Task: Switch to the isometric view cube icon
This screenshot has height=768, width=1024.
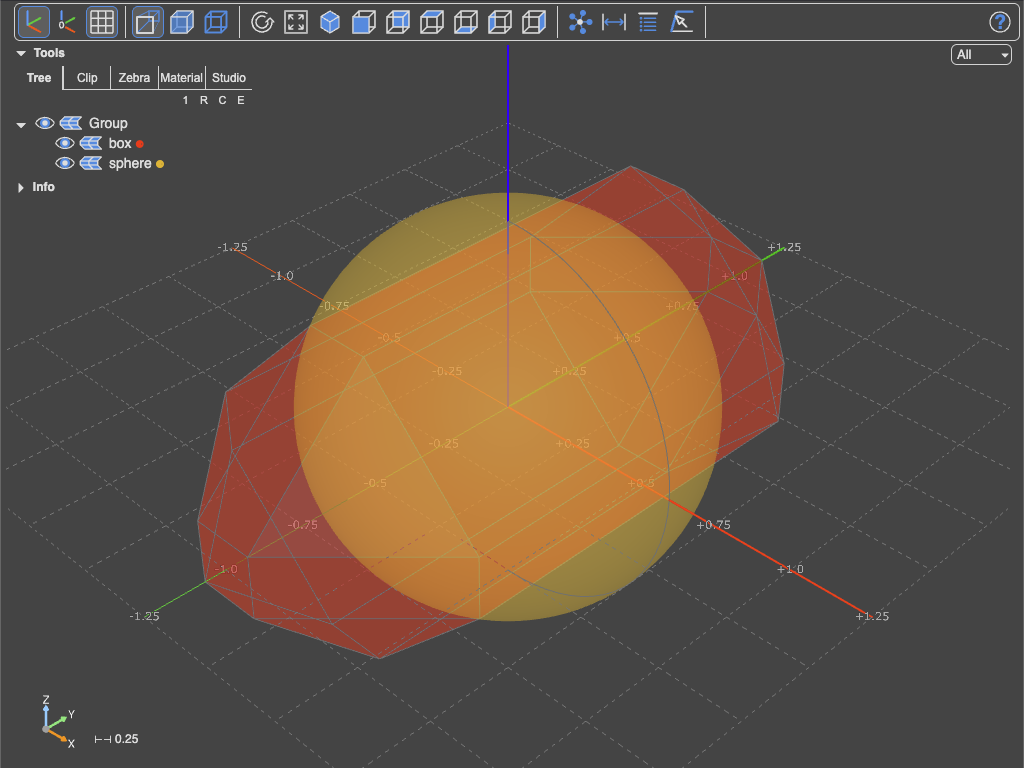Action: click(x=330, y=22)
